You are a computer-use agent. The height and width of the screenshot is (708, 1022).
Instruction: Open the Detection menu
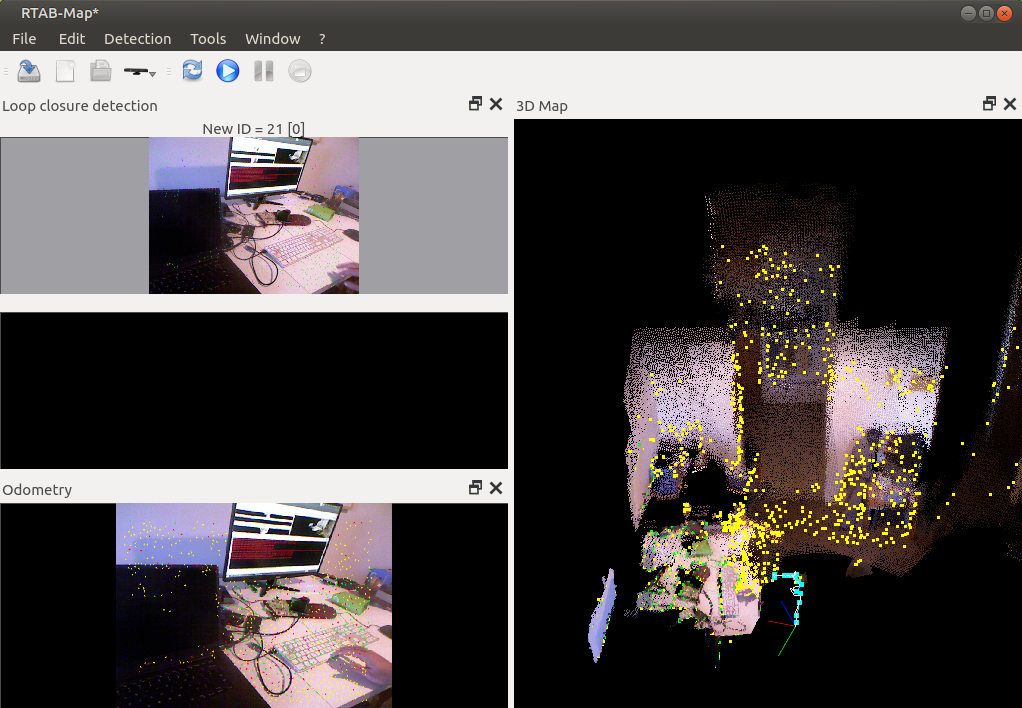tap(137, 38)
